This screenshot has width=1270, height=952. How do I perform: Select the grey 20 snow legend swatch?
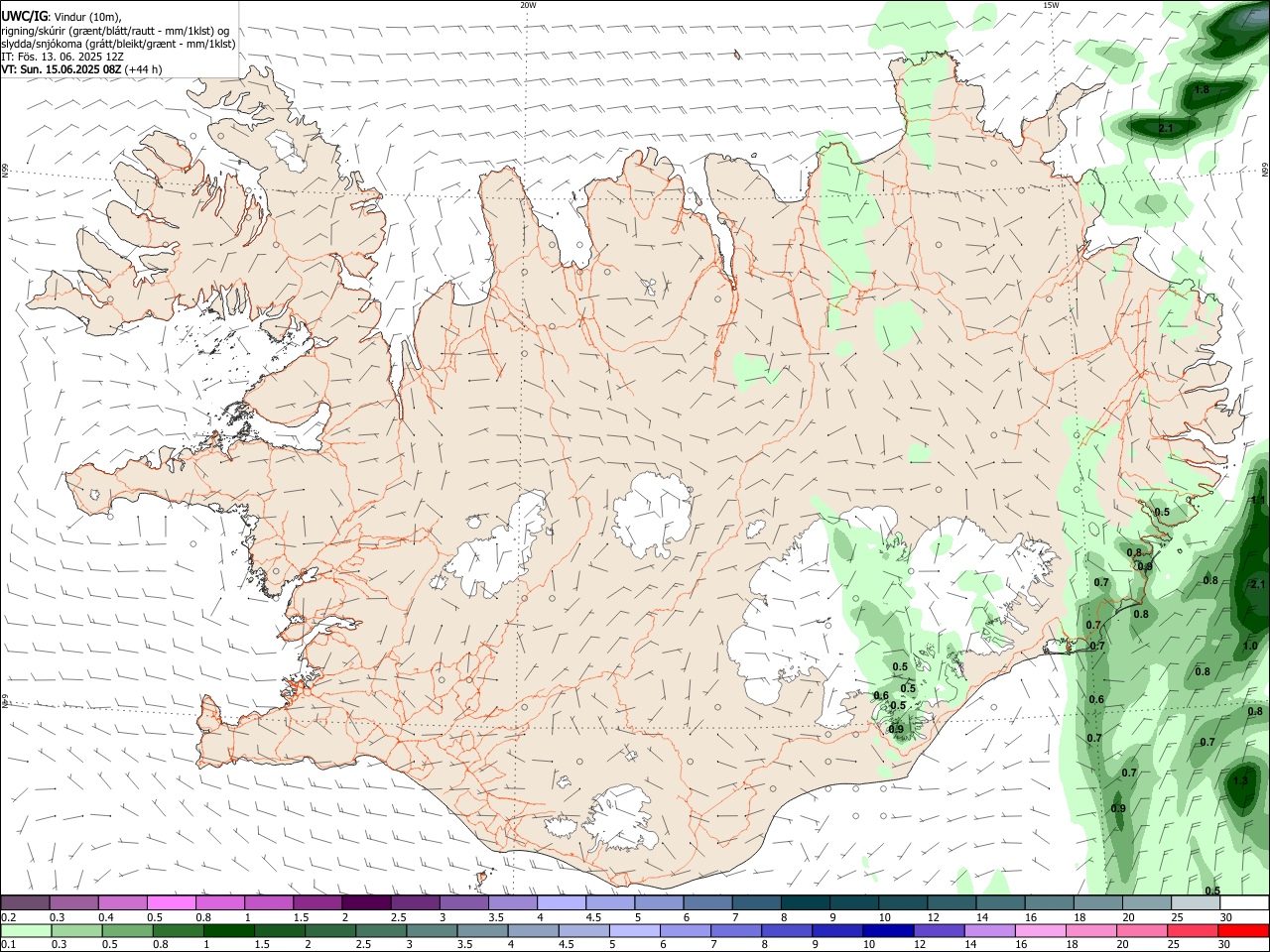(x=1148, y=903)
